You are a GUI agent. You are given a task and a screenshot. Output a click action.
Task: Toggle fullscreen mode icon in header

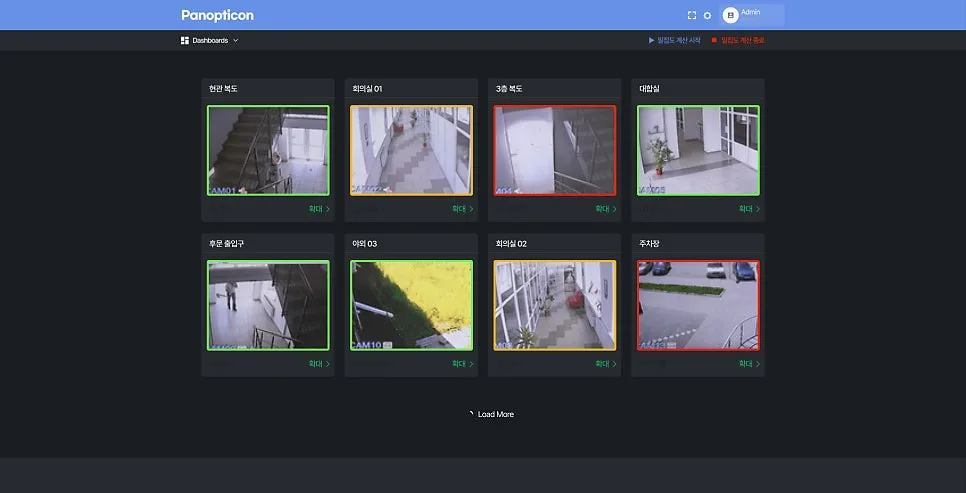692,15
